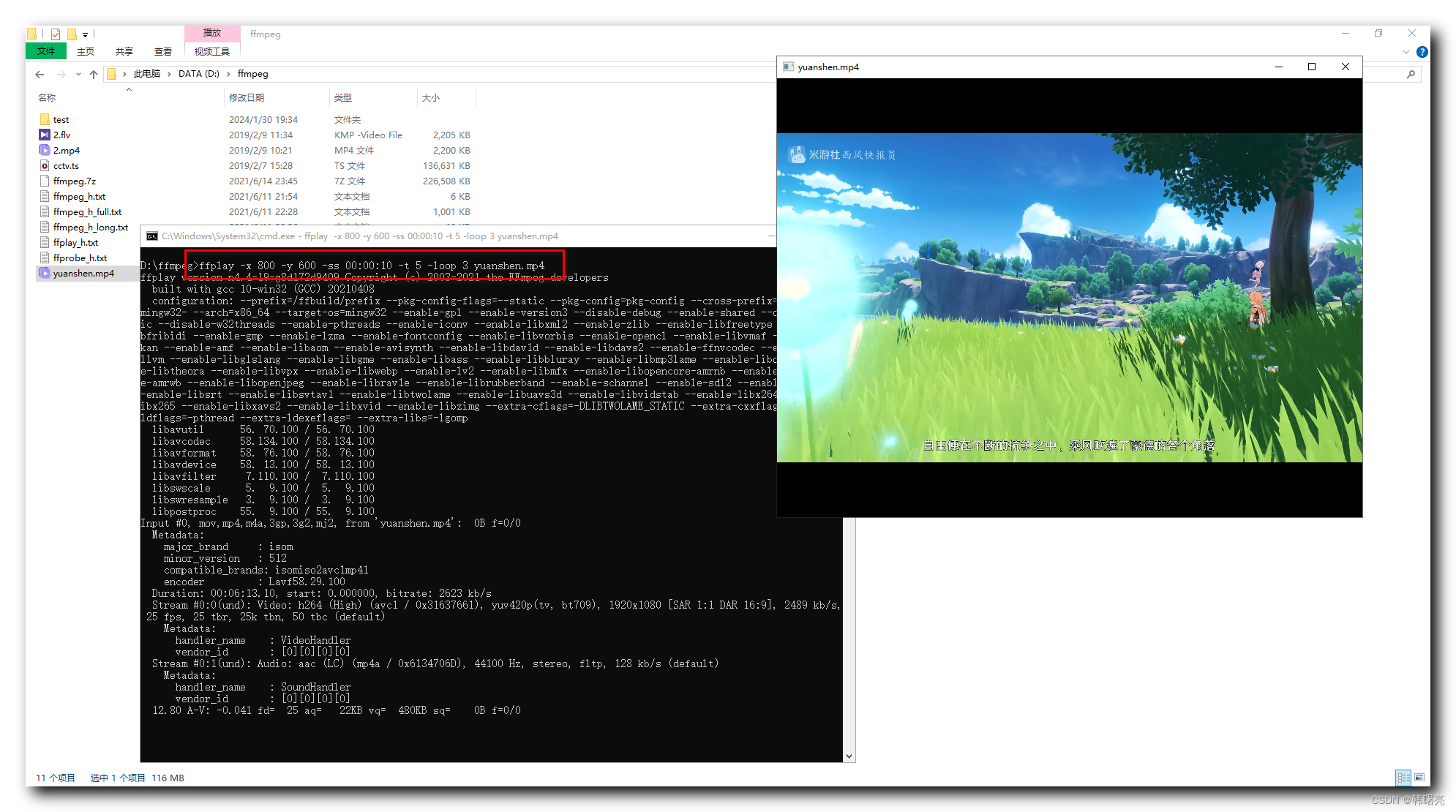
Task: Expand the chevron after 此电脑 in address bar
Action: coord(169,74)
